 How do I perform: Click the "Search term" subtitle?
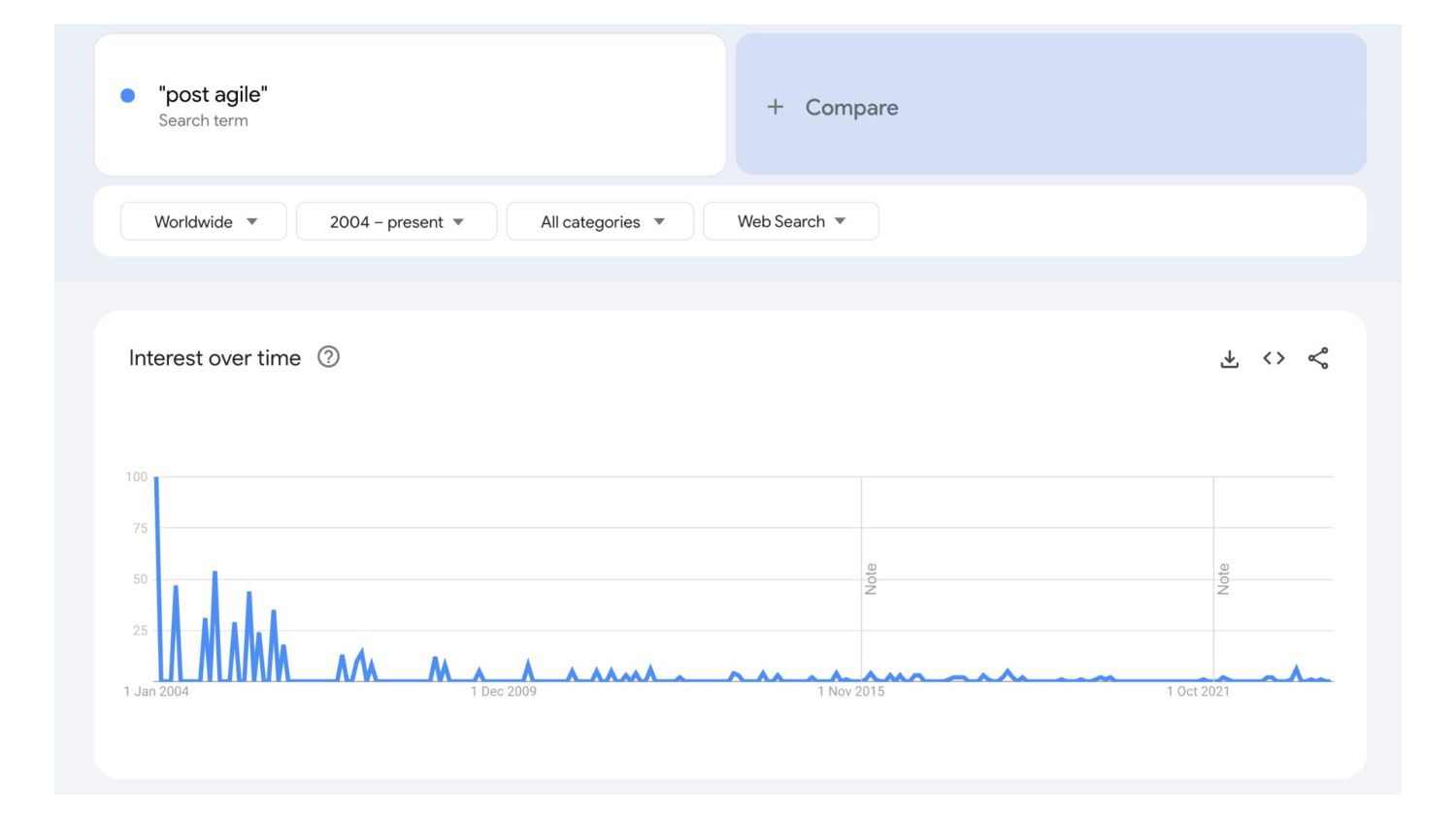coord(204,120)
